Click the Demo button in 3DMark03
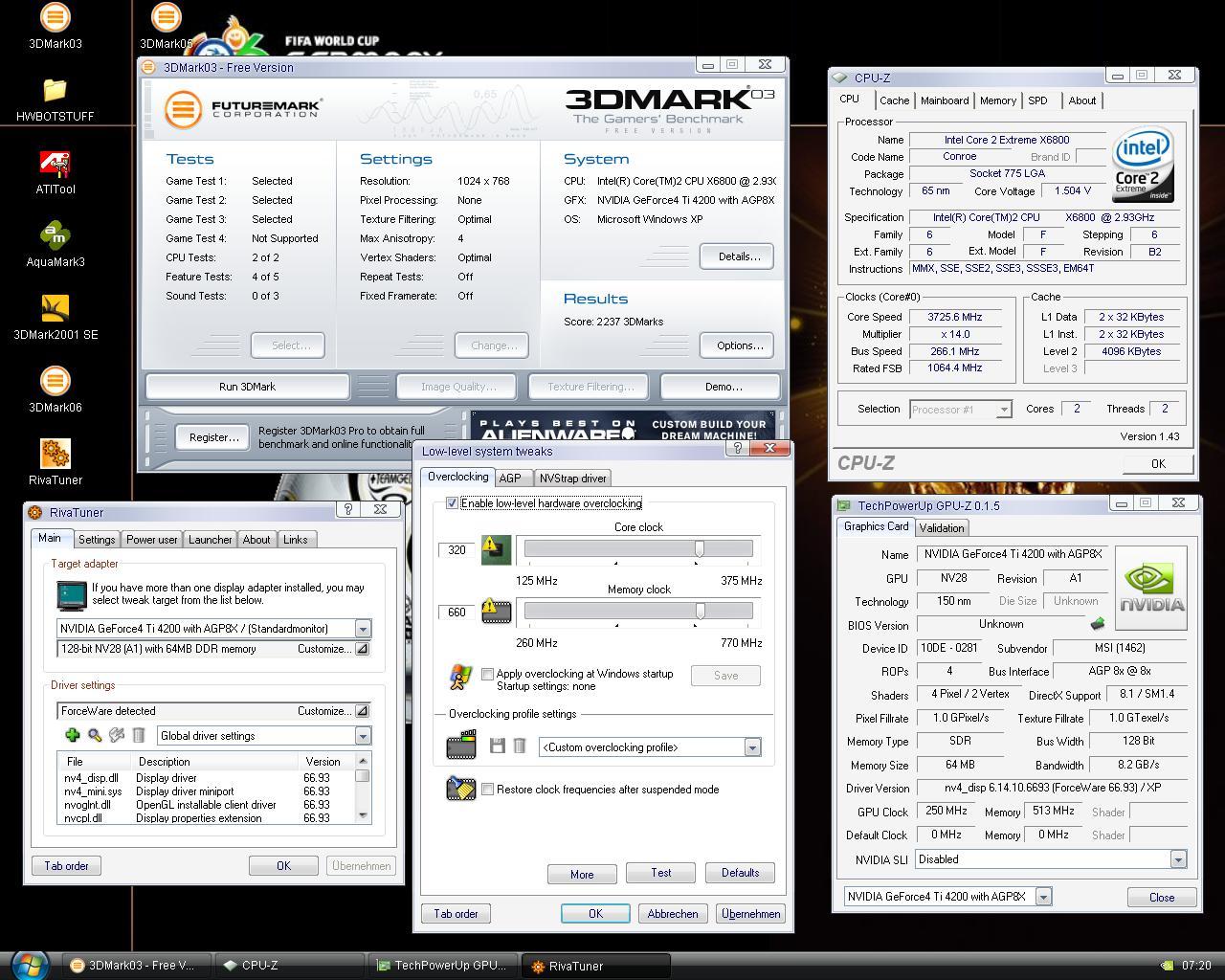The height and width of the screenshot is (980, 1225). (723, 387)
